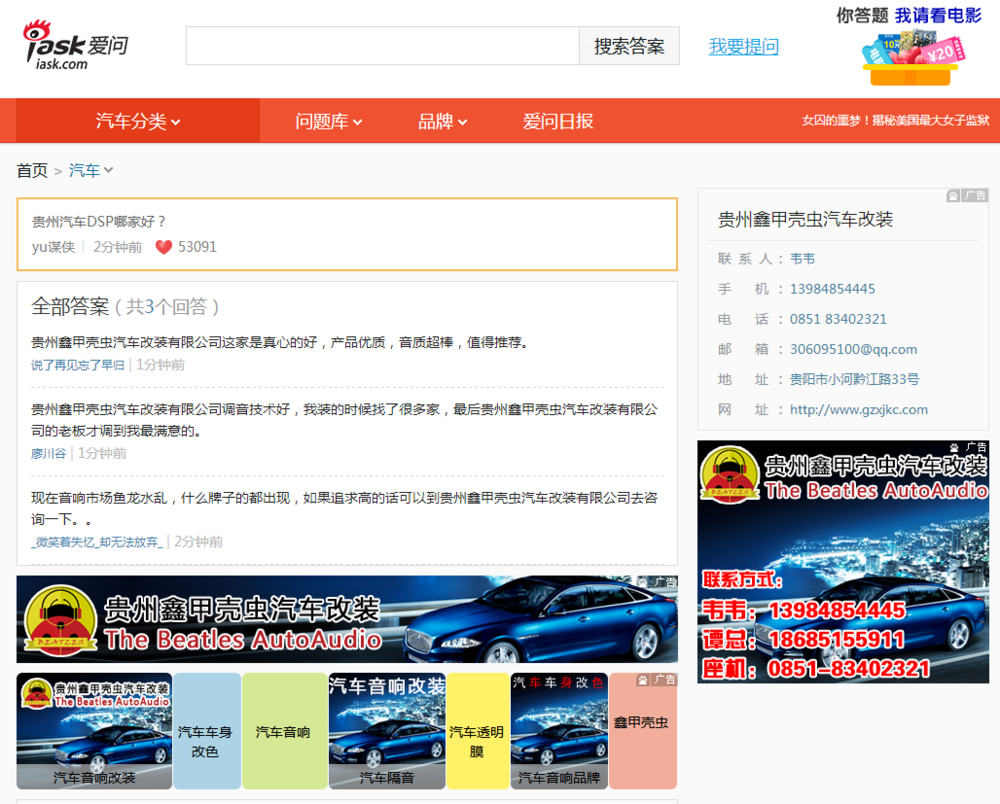Click the 全部答案 heading
1000x804 pixels.
tap(70, 307)
